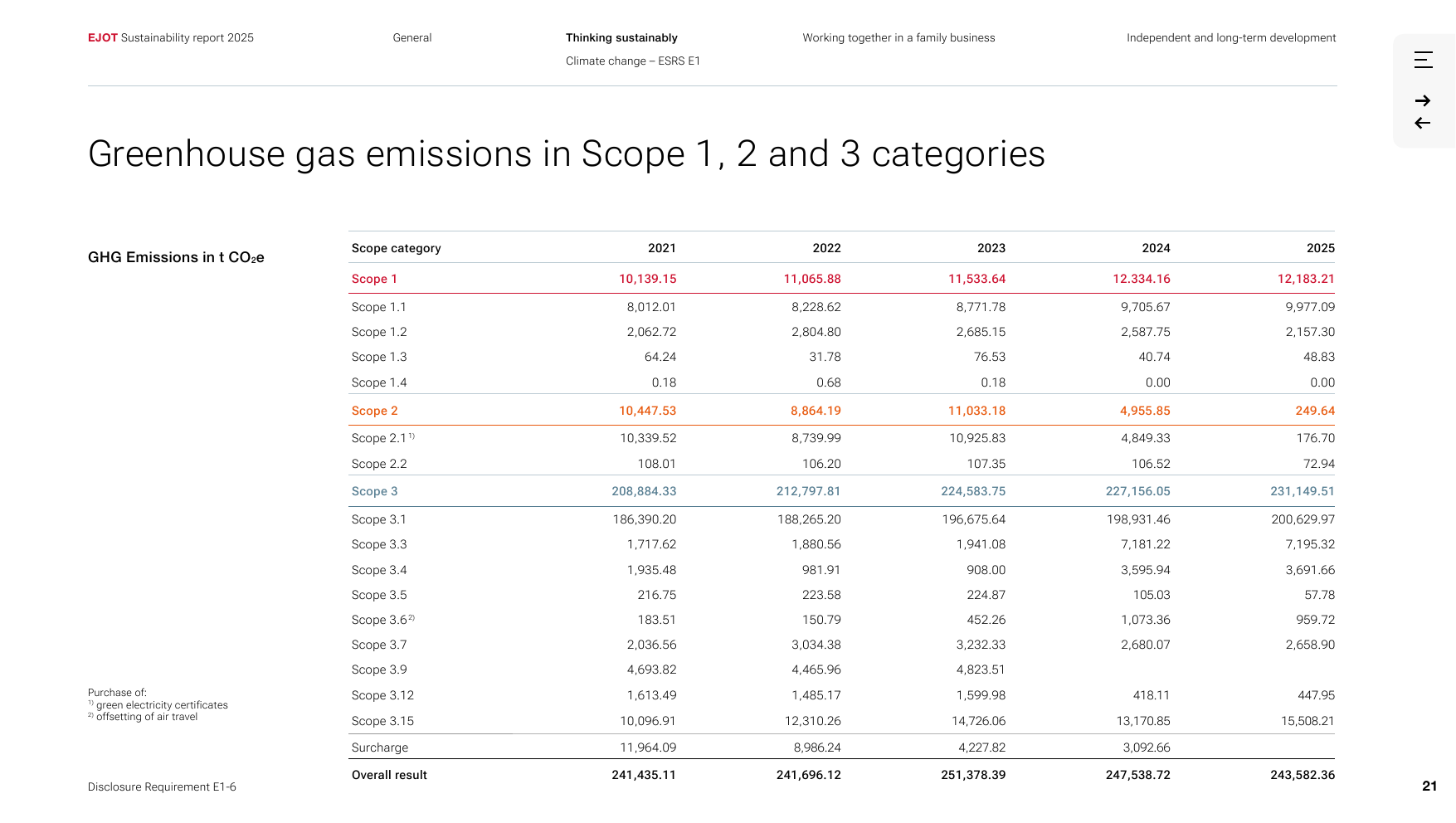Select the 2023 column header
The height and width of the screenshot is (823, 1456).
click(991, 248)
